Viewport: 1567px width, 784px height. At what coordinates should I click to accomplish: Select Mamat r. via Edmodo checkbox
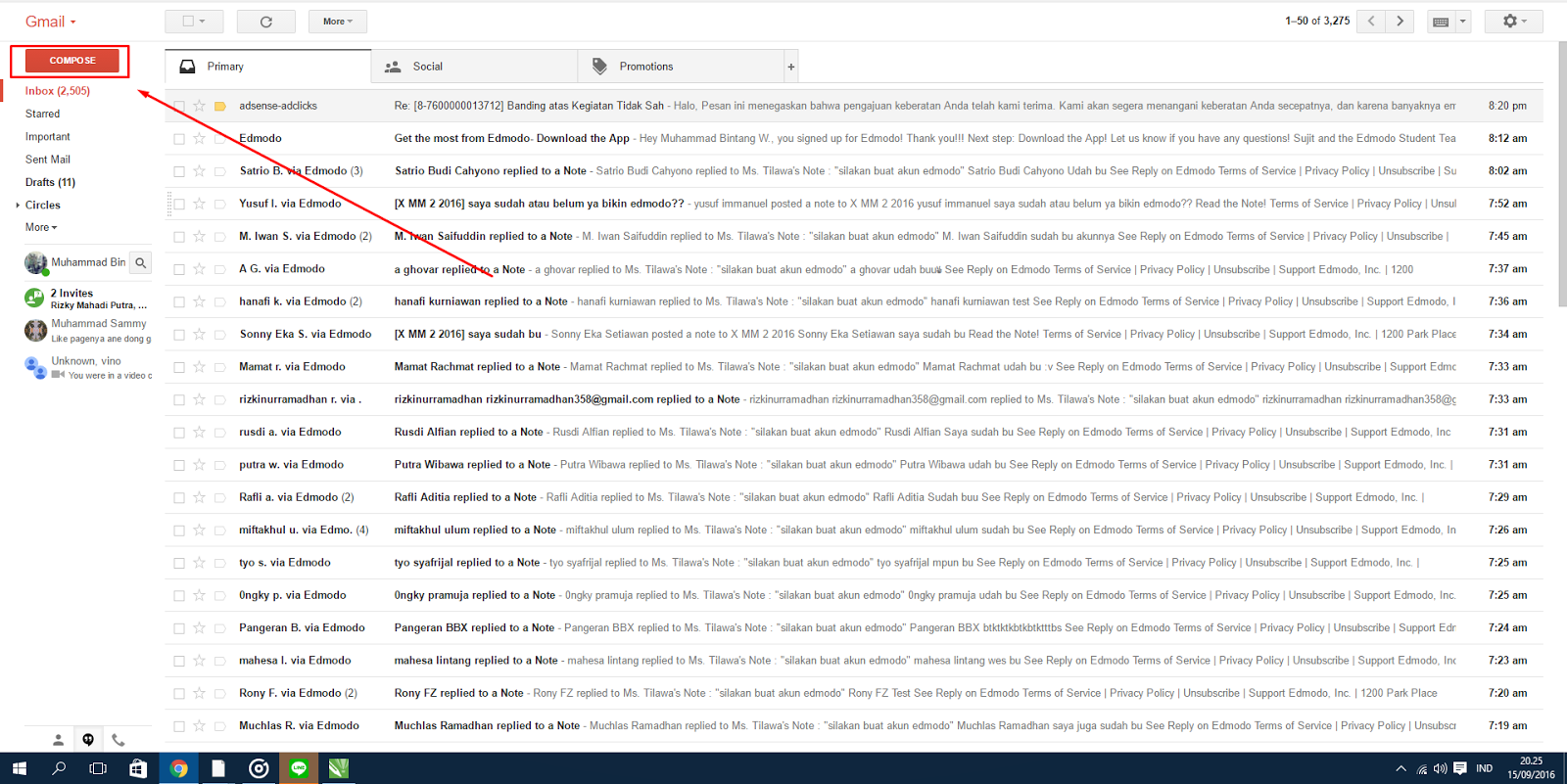coord(179,367)
